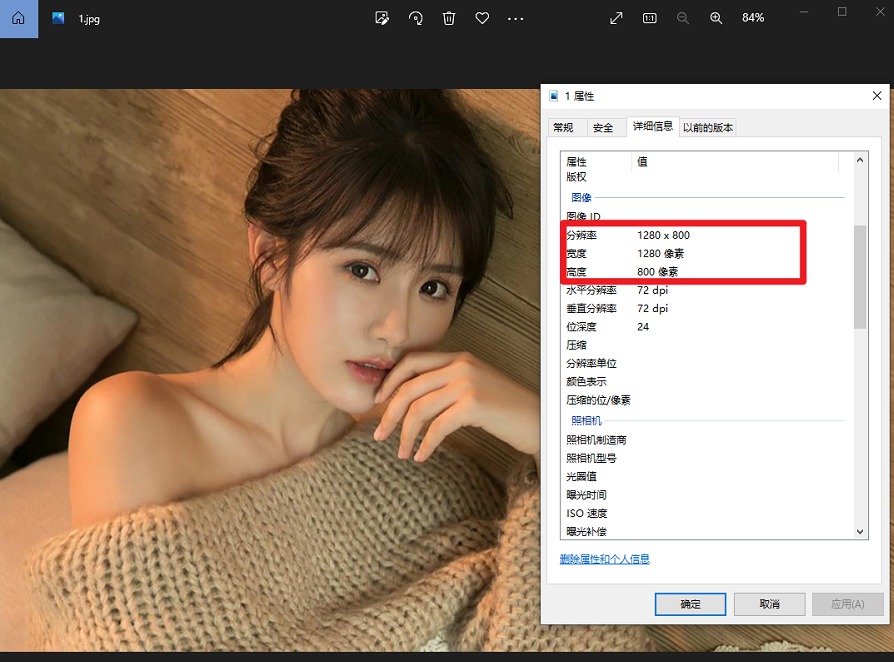Click the 图像 section heading
The width and height of the screenshot is (894, 662).
click(x=581, y=197)
